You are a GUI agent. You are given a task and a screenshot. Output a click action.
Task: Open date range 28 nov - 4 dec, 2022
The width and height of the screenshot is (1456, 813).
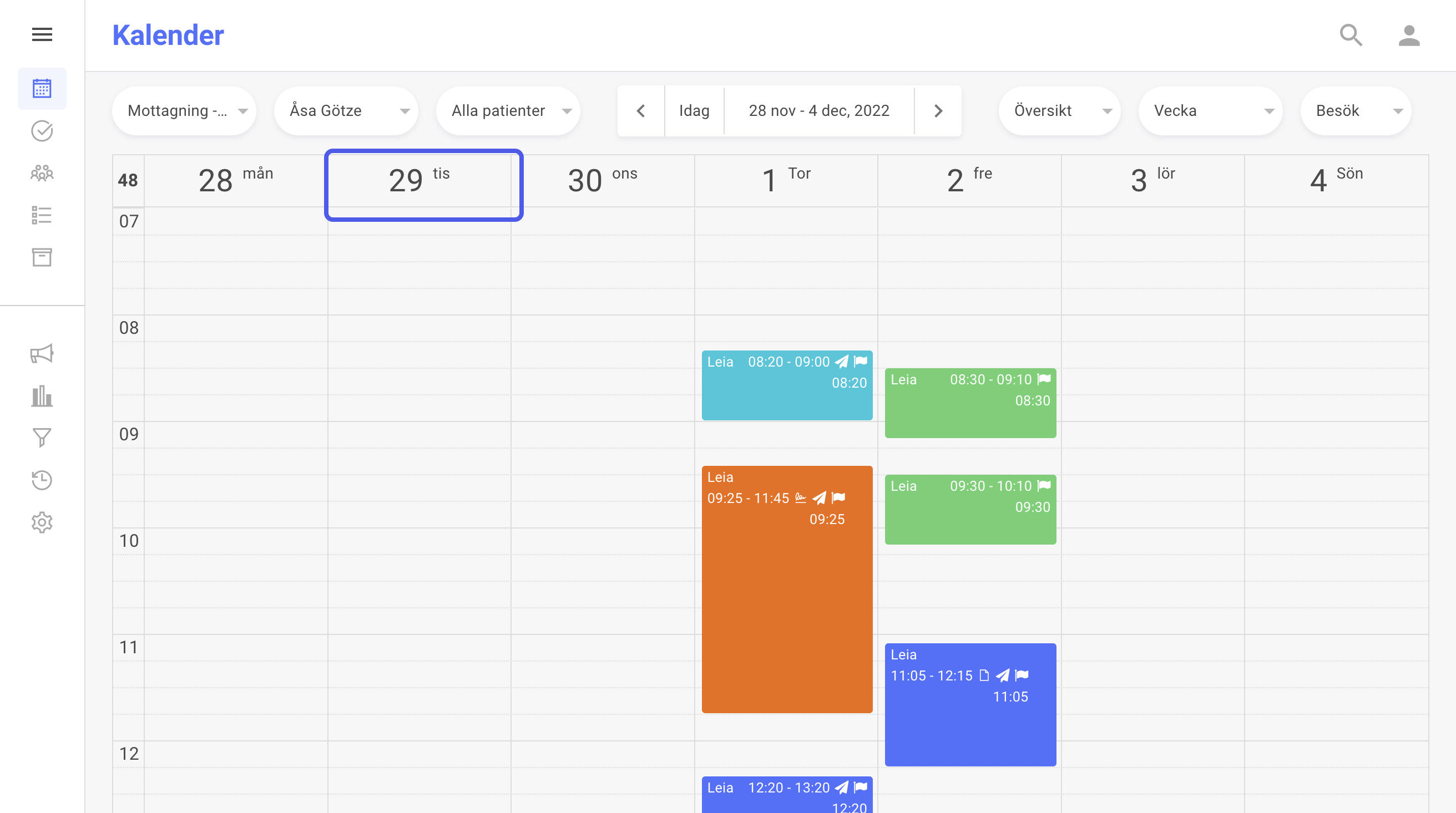click(819, 111)
